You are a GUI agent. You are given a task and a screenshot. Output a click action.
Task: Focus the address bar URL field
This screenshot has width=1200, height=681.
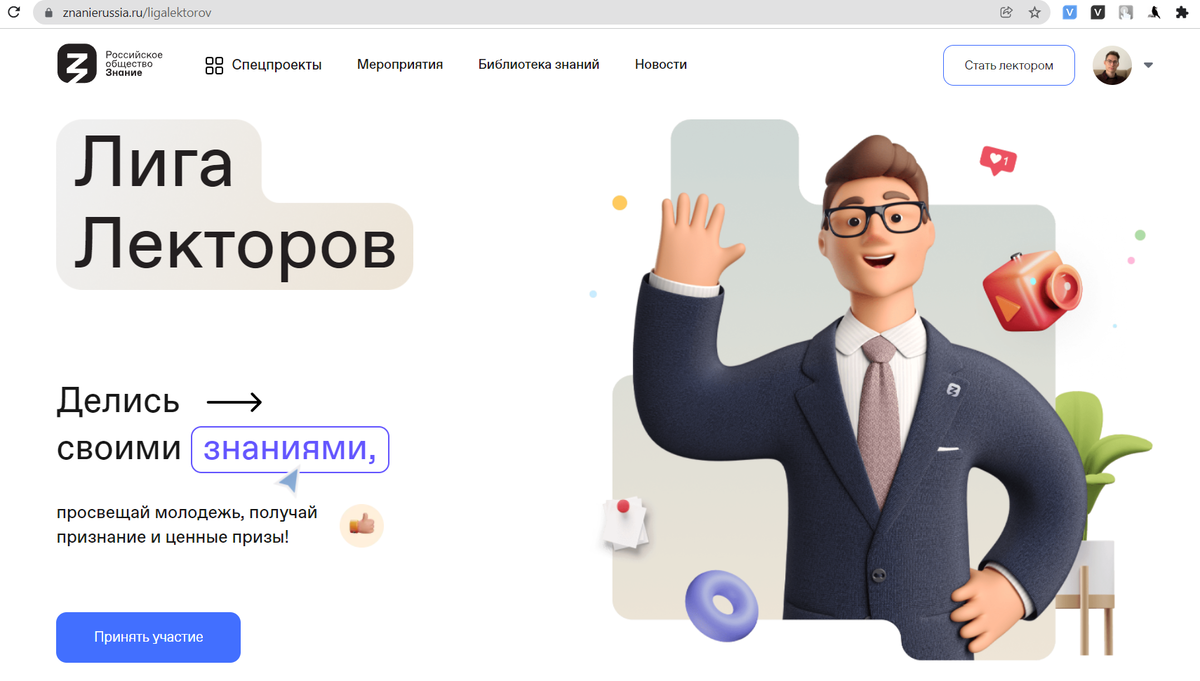pyautogui.click(x=520, y=13)
